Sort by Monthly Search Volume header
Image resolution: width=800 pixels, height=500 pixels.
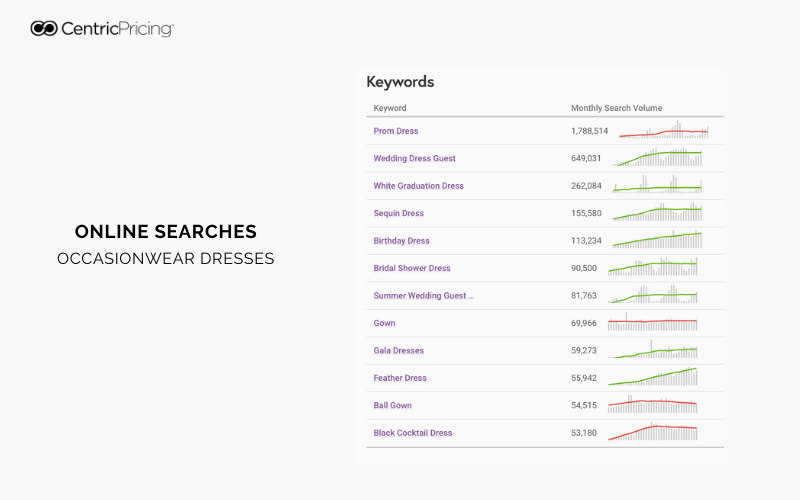click(616, 108)
